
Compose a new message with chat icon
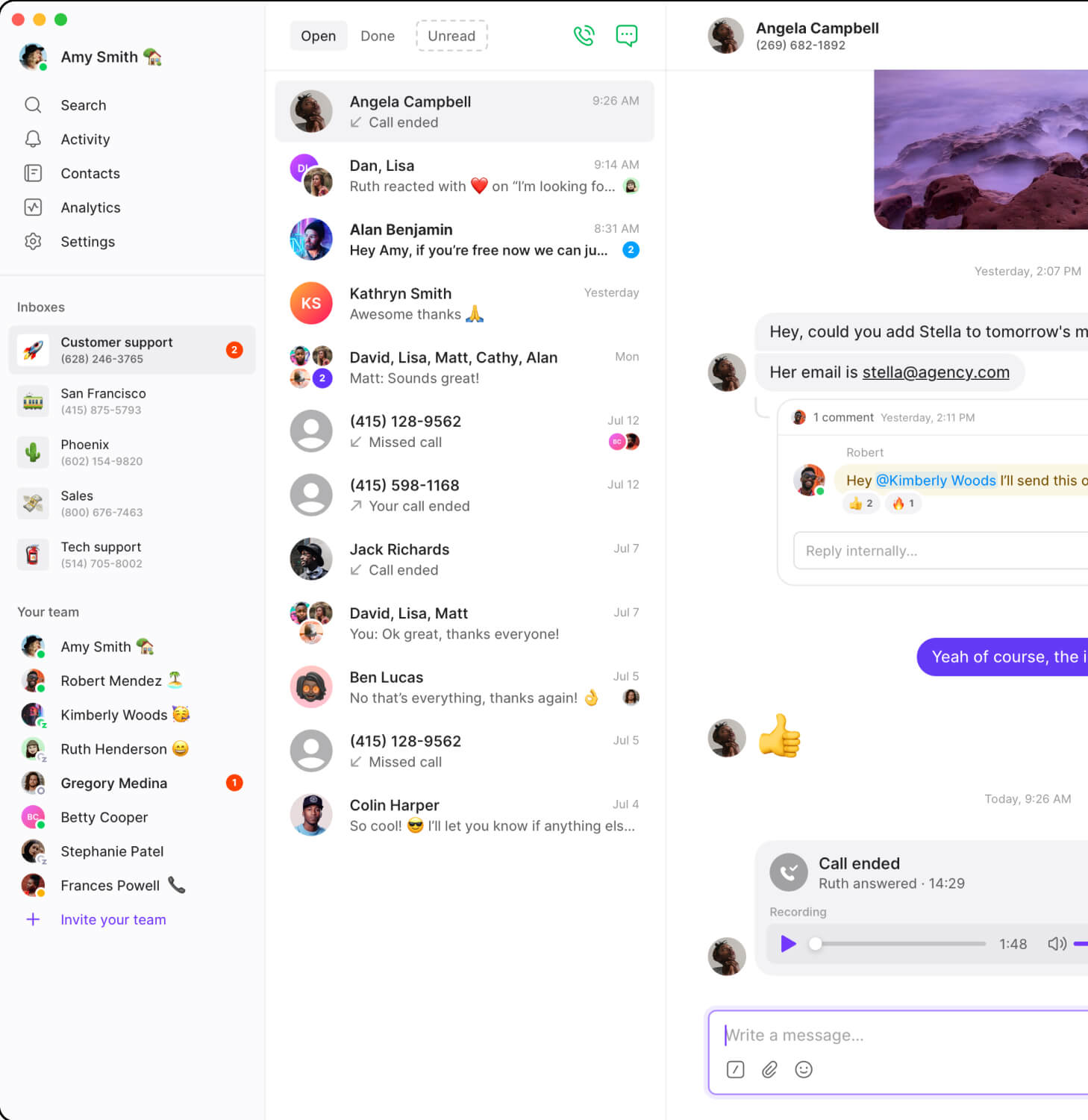click(x=626, y=36)
